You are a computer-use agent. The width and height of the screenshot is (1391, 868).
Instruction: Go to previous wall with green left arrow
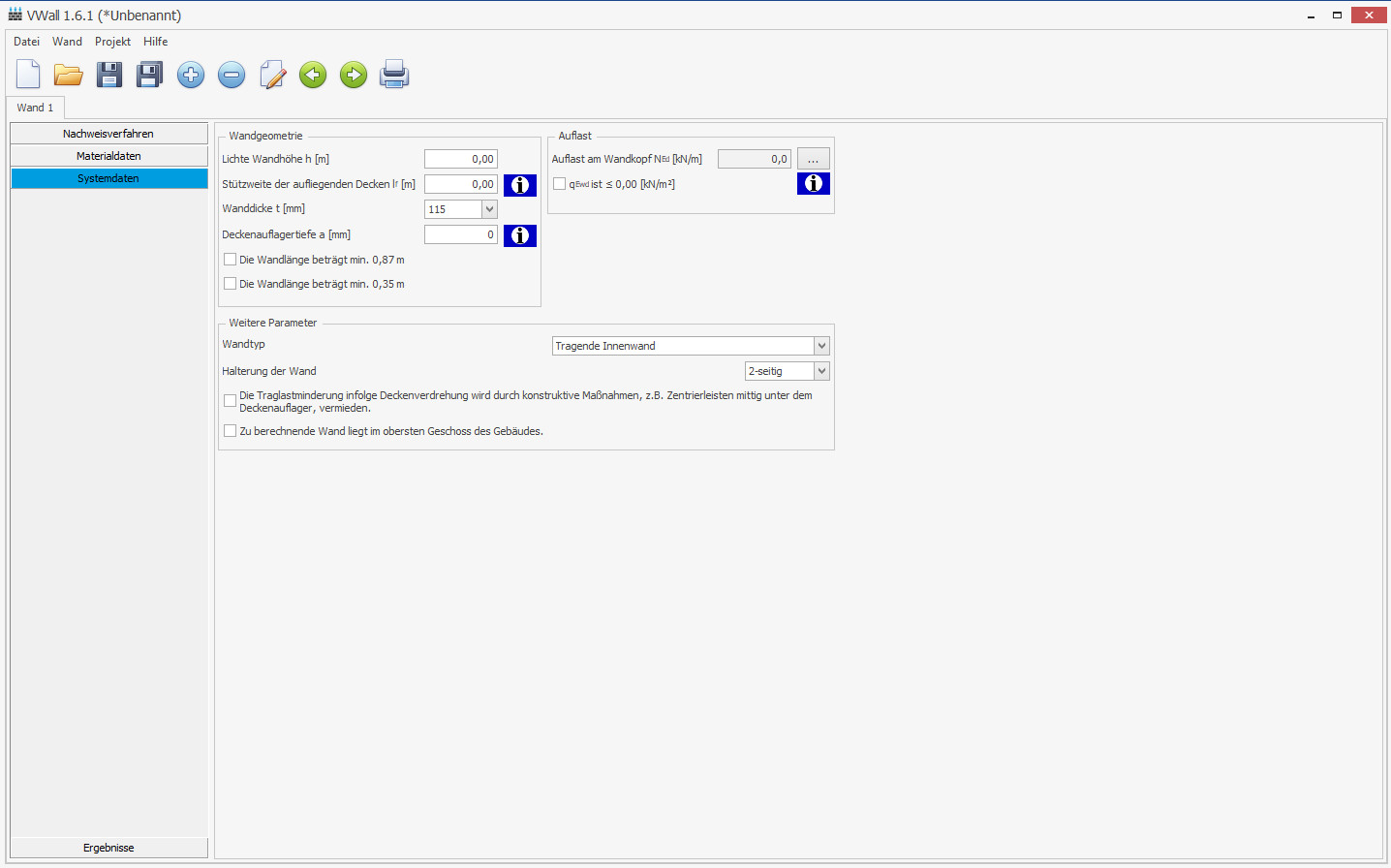click(x=313, y=75)
